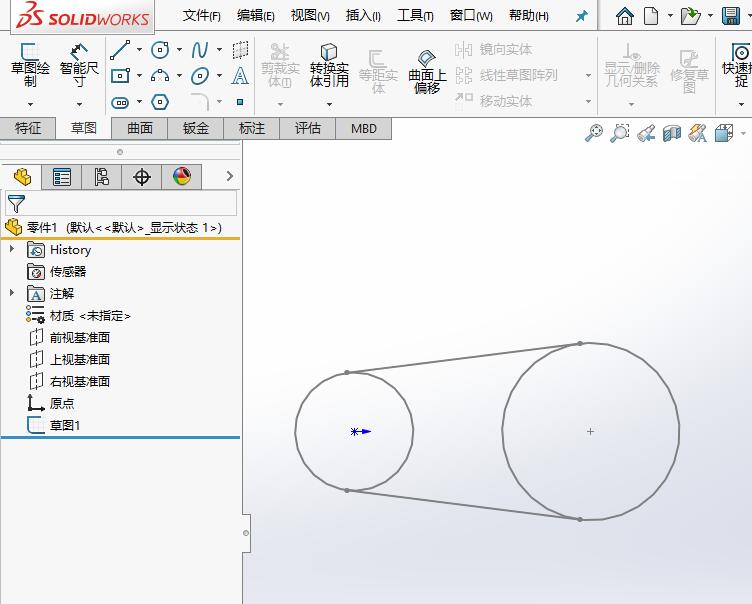Viewport: 752px width, 604px height.
Task: Pin the menu bar
Action: click(581, 16)
